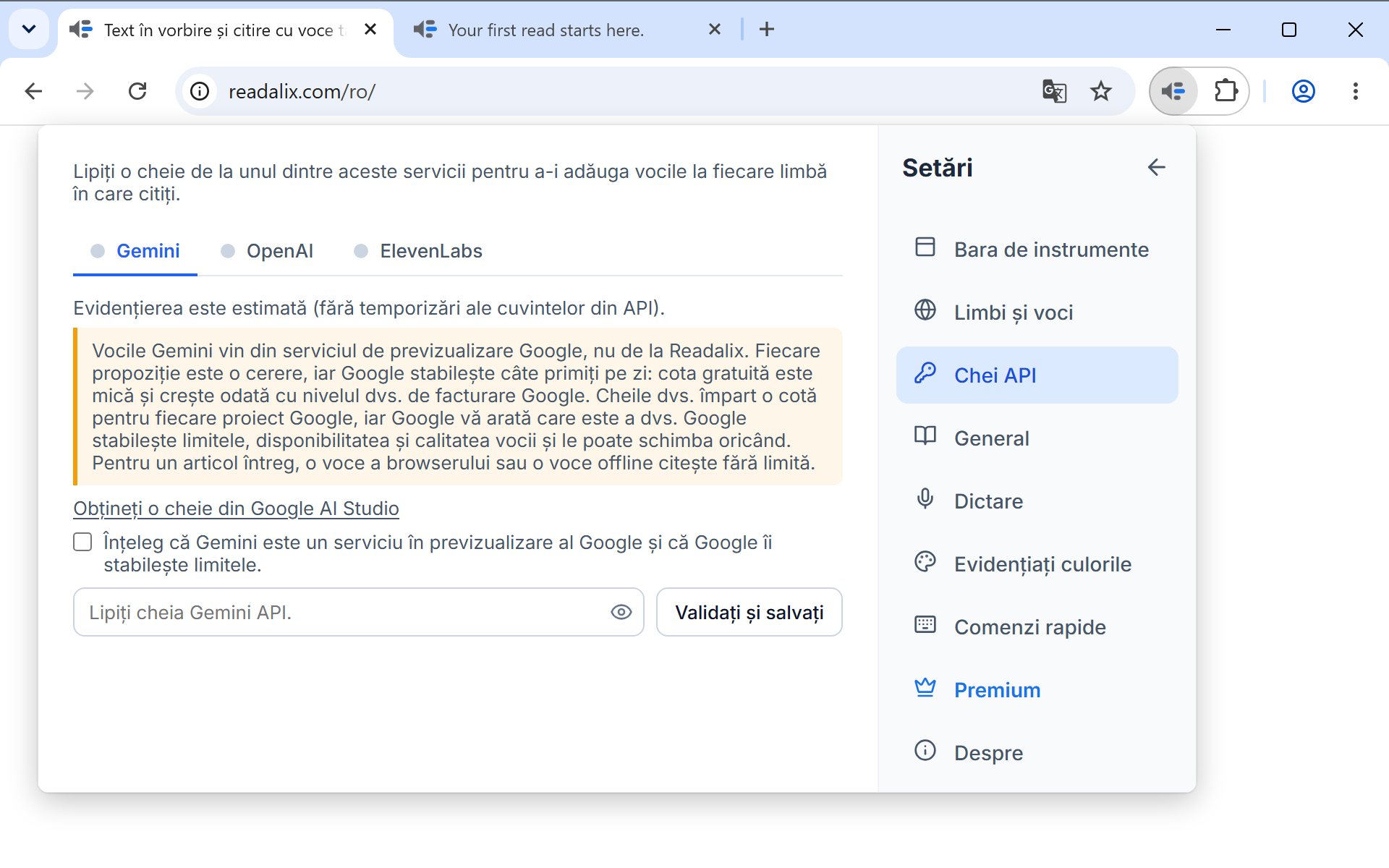The width and height of the screenshot is (1389, 868).
Task: Bookmark this page with the star icon
Action: pos(1101,91)
